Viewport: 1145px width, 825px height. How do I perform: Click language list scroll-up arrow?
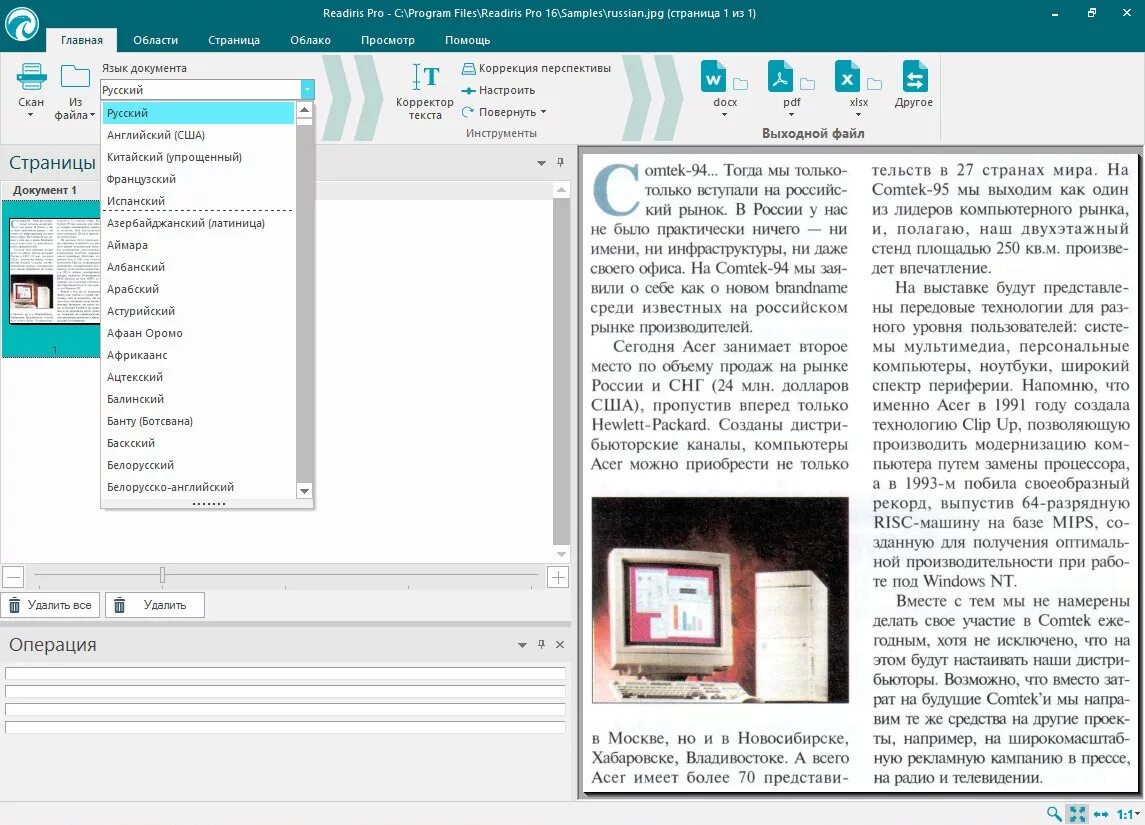click(x=305, y=110)
